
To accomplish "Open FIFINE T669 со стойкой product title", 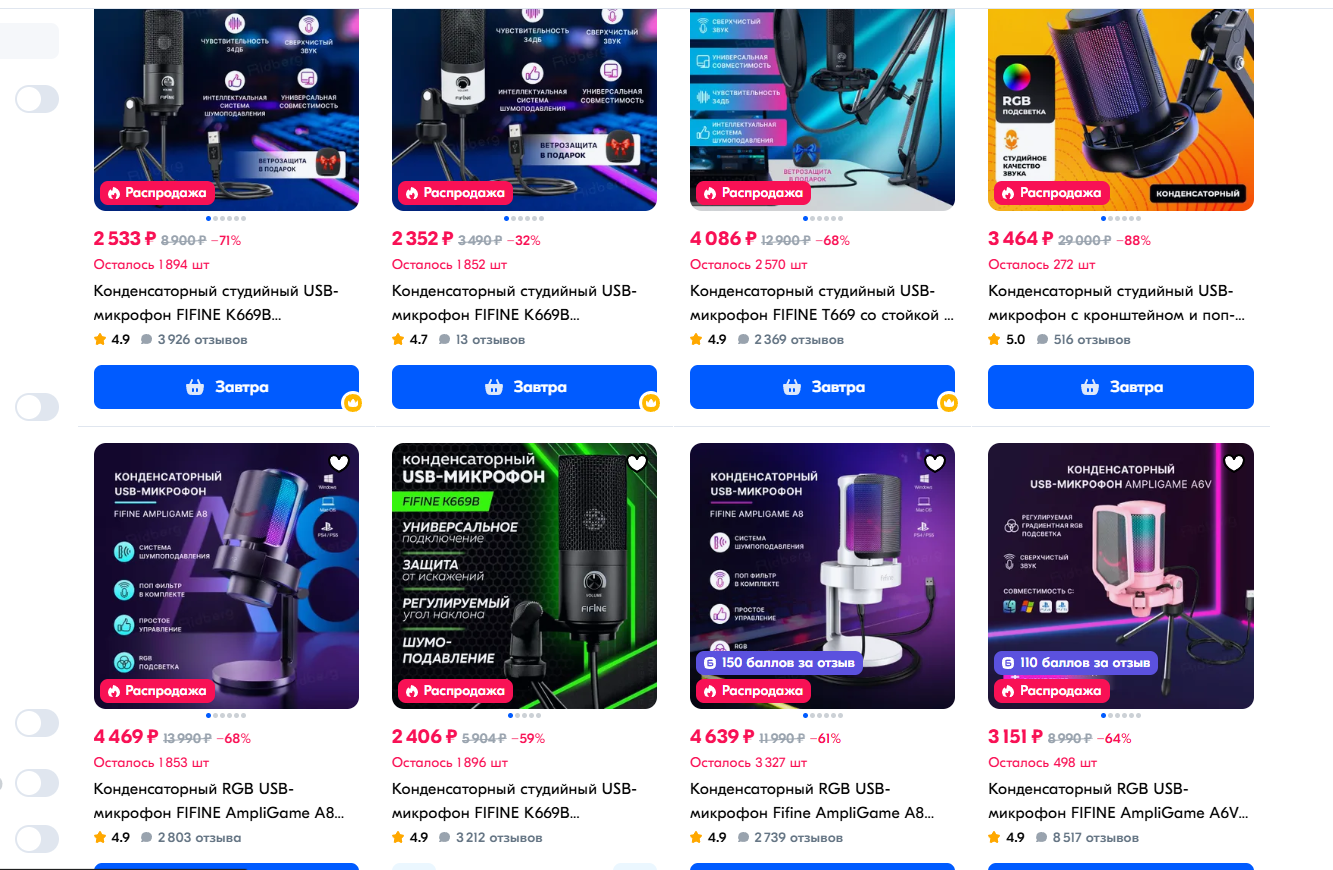I will [822, 303].
